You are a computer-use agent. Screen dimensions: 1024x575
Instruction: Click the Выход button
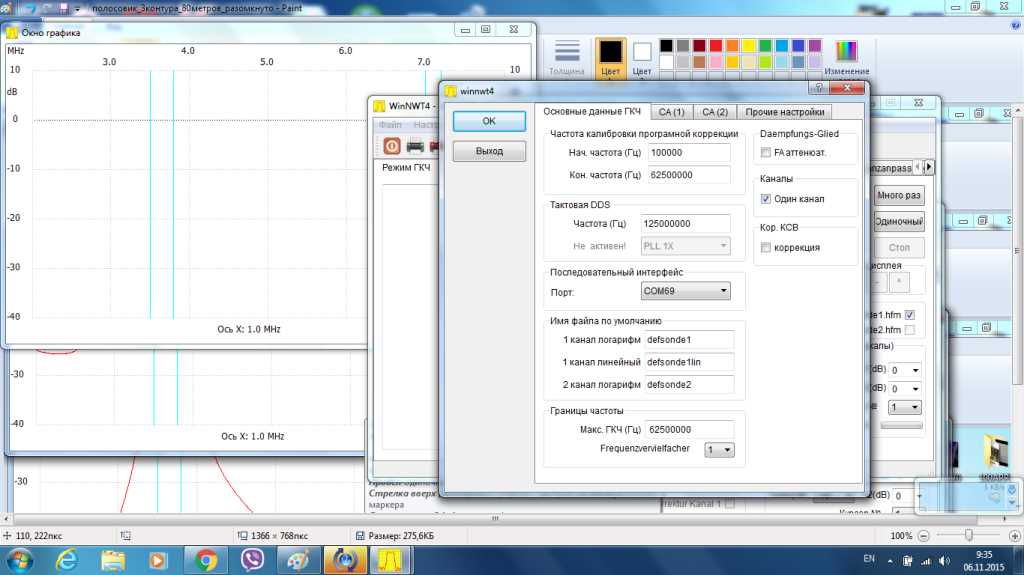click(x=489, y=151)
